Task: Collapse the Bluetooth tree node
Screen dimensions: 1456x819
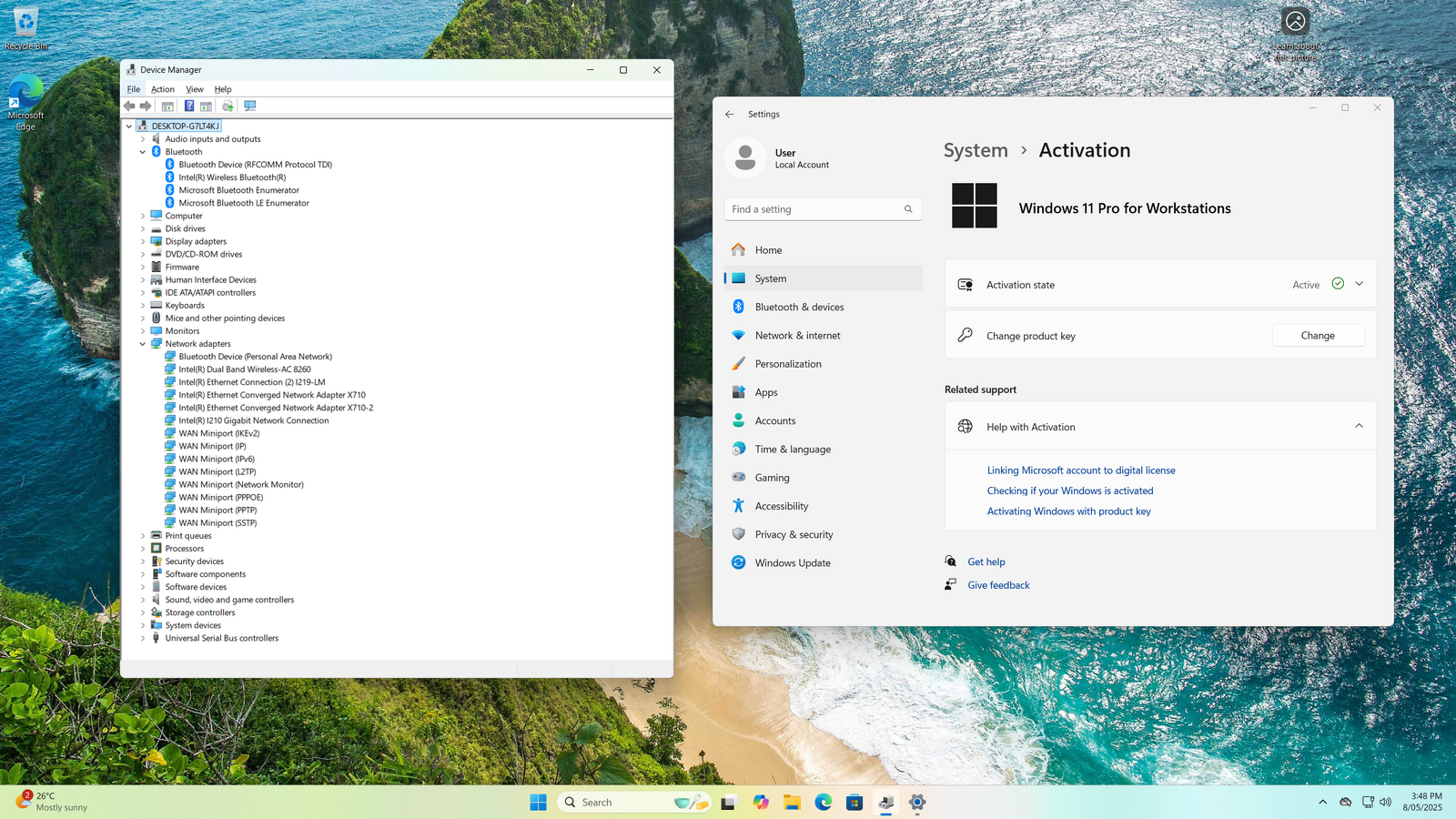Action: coord(143,152)
